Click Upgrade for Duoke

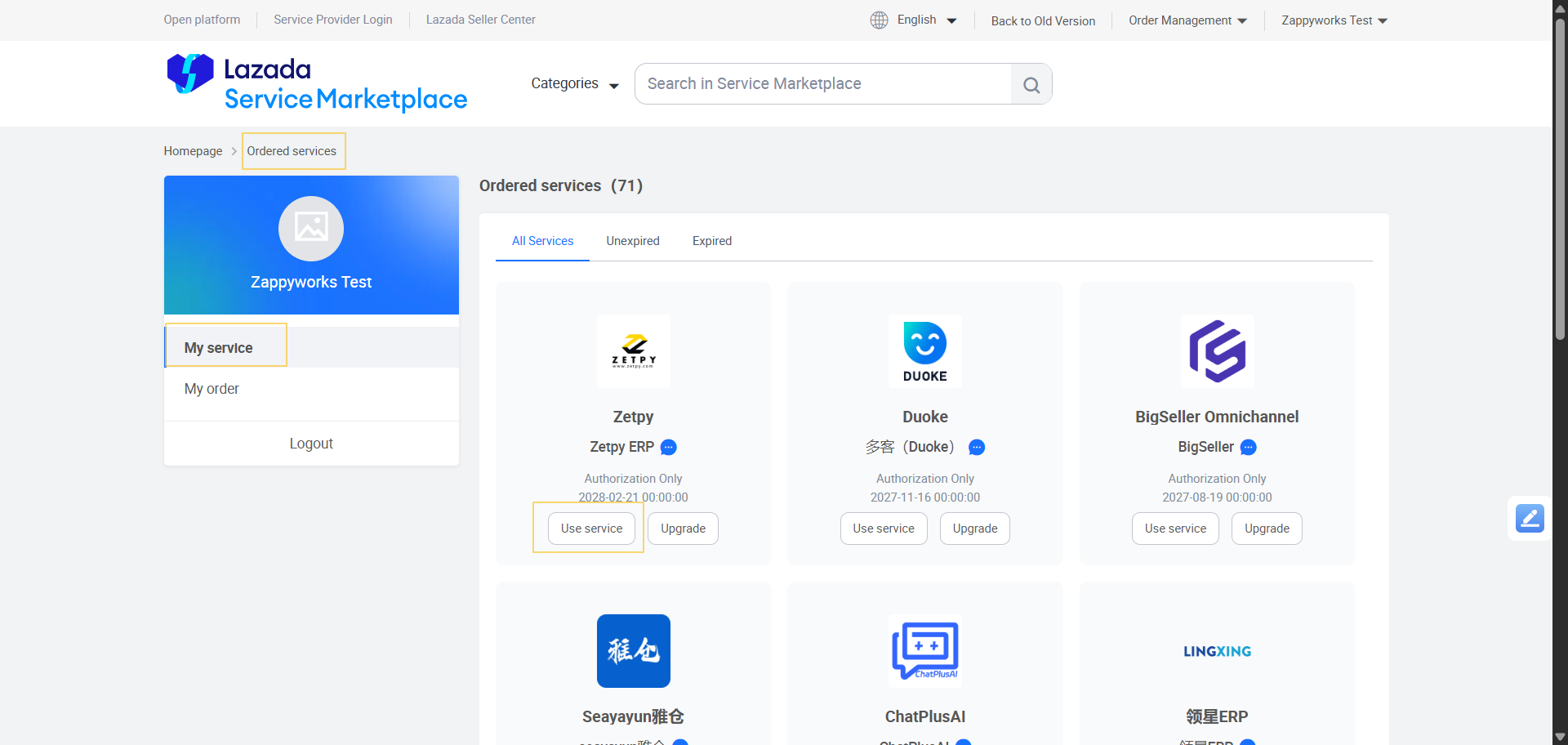(x=975, y=529)
